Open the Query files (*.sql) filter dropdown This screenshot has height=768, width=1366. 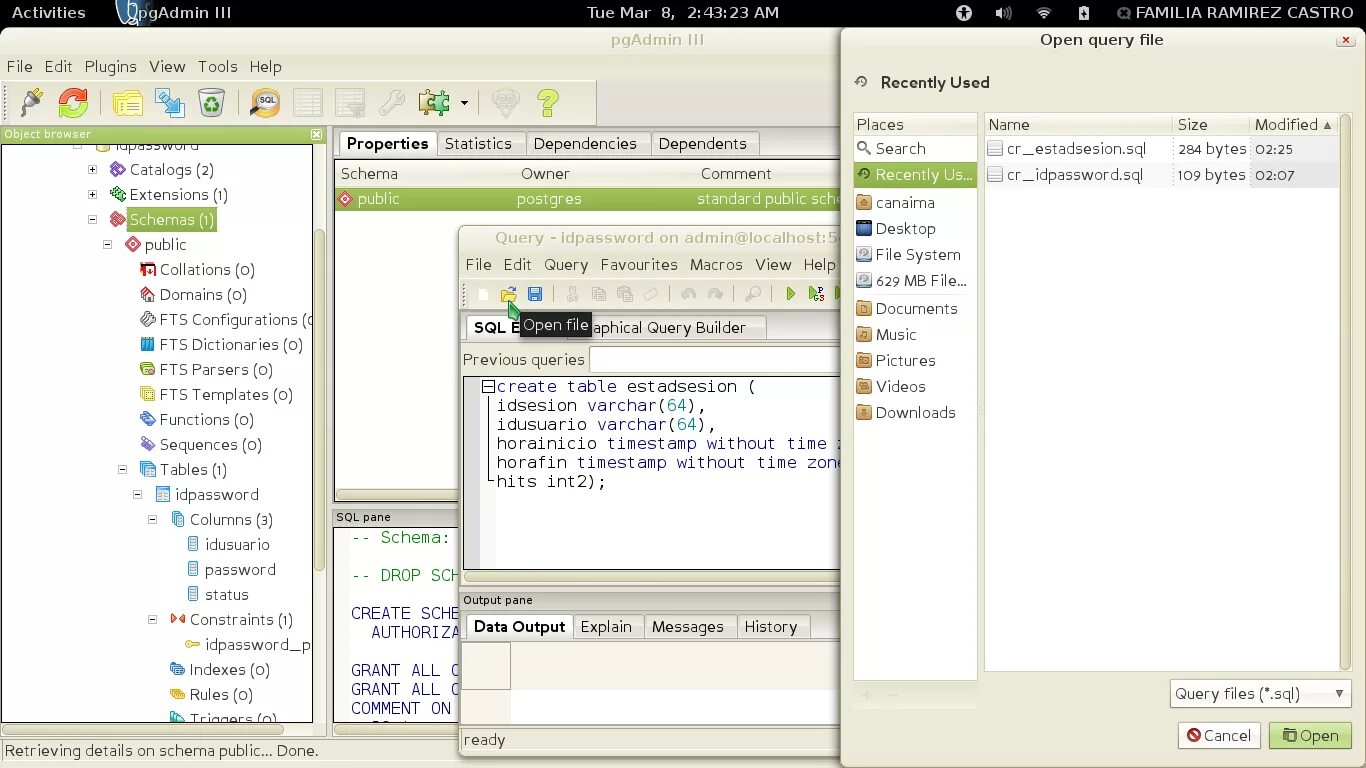tap(1260, 694)
